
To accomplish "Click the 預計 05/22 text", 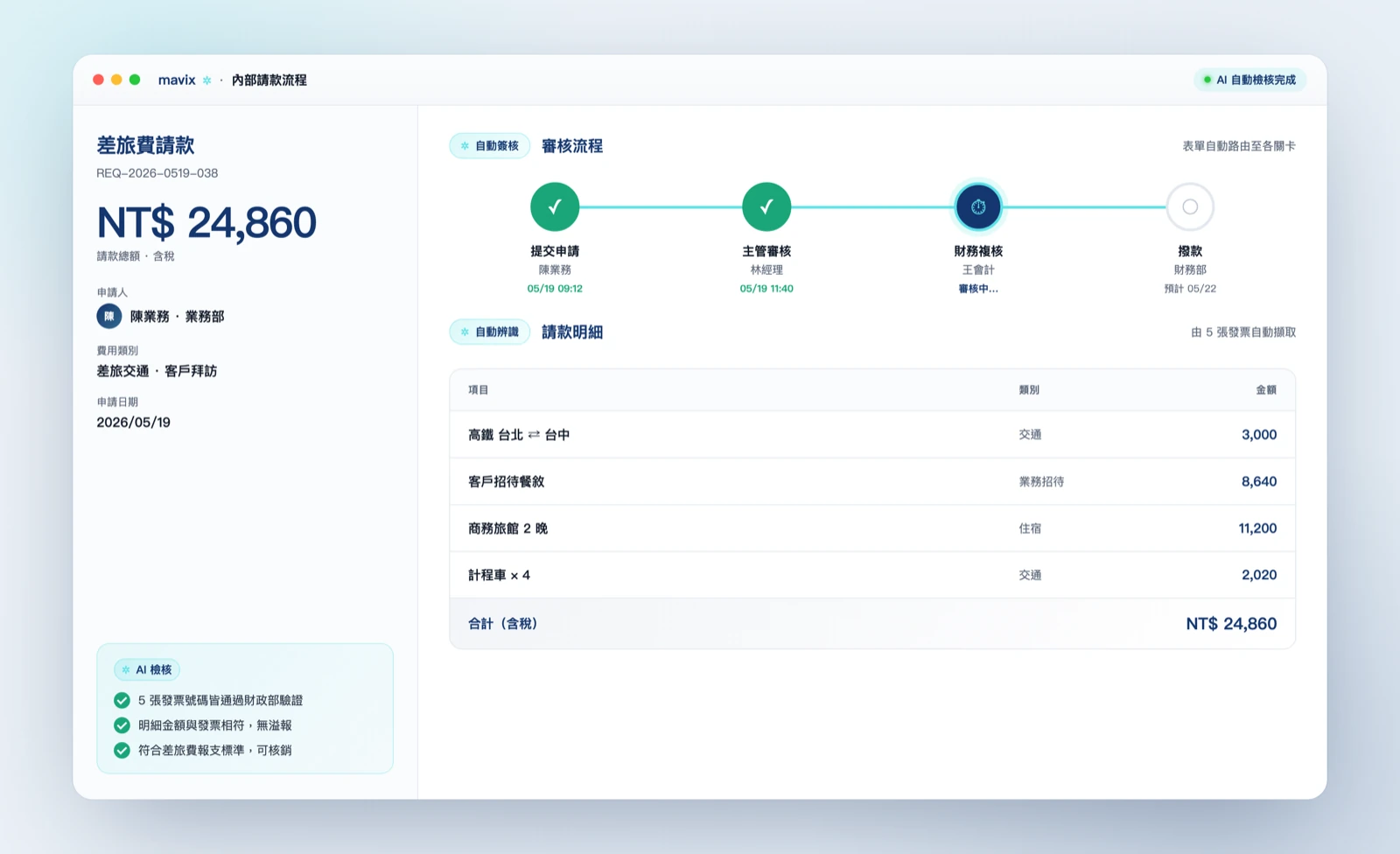I will (x=1190, y=289).
